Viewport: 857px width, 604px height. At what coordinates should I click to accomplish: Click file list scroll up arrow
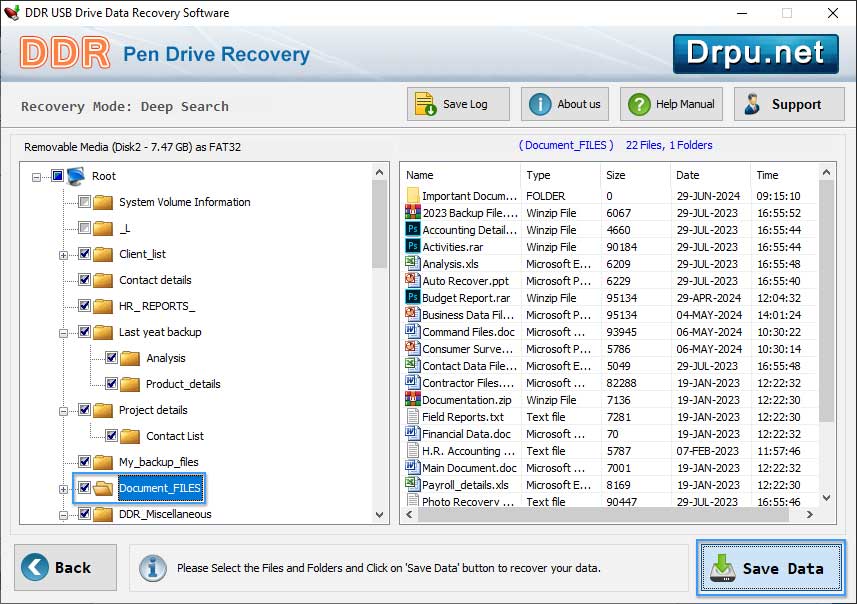point(826,172)
